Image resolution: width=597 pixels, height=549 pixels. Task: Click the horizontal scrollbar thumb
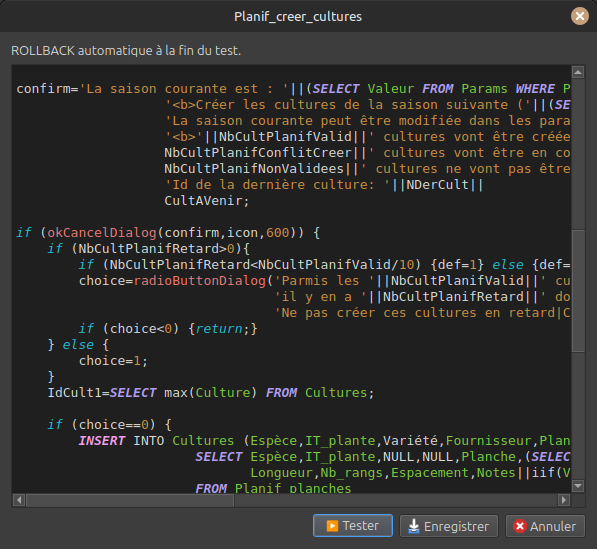click(x=130, y=500)
